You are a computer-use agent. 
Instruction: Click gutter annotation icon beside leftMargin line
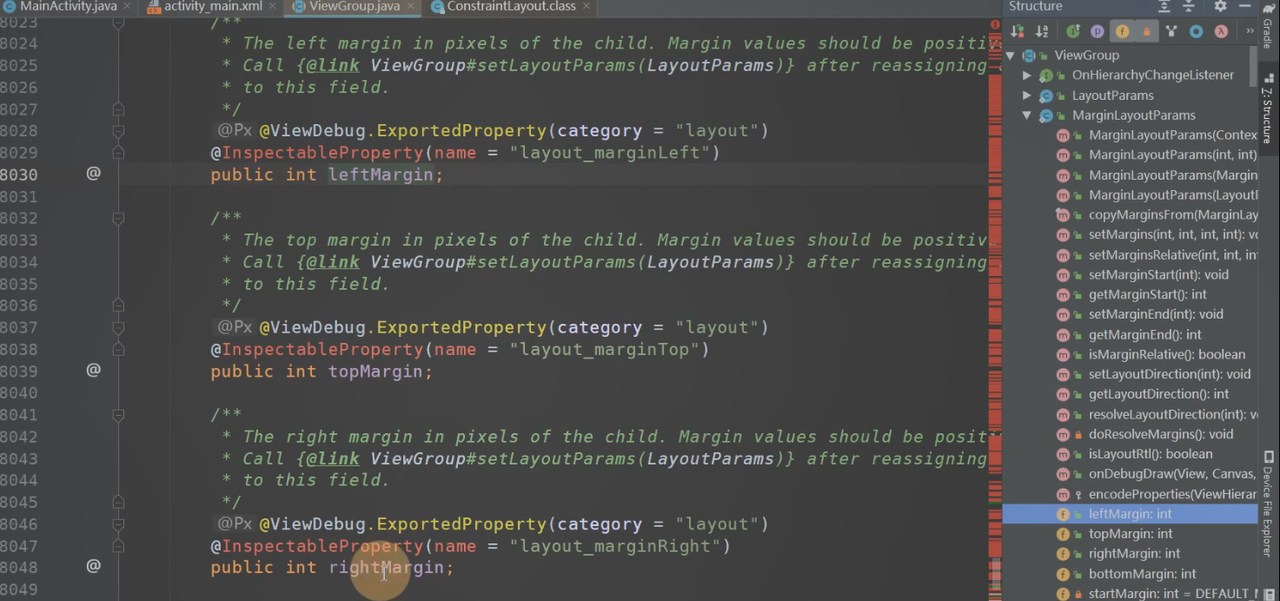(93, 174)
